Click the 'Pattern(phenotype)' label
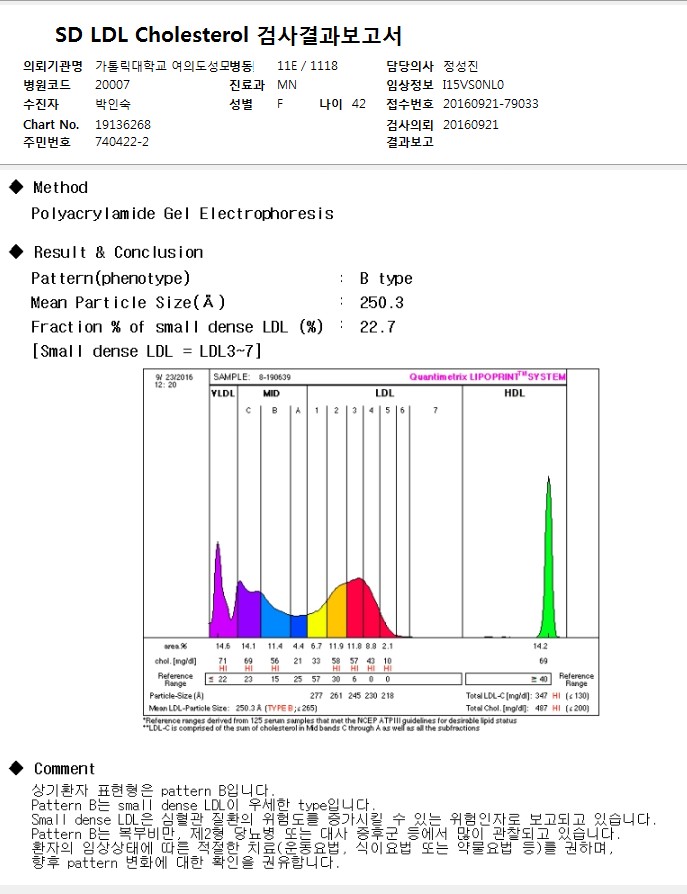 pos(111,278)
